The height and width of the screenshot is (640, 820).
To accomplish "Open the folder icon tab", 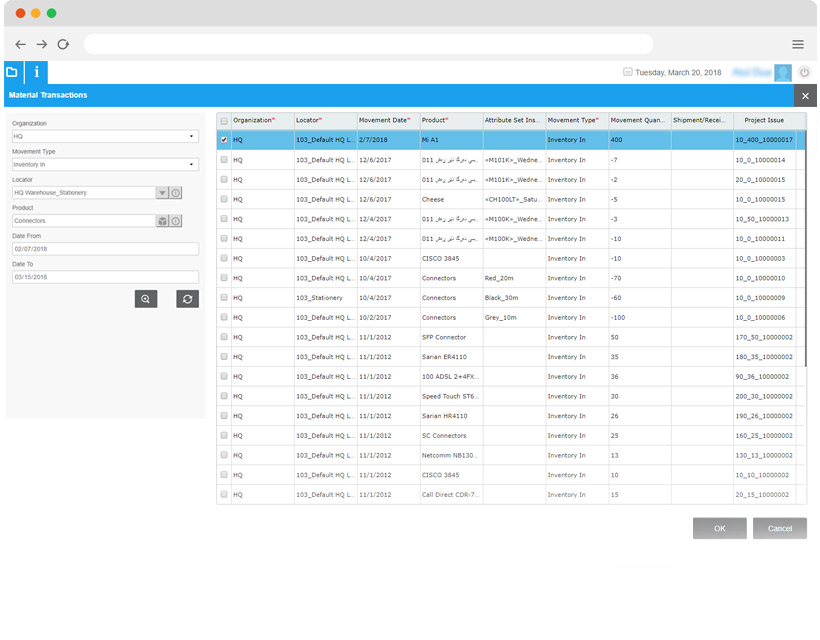I will [12, 72].
